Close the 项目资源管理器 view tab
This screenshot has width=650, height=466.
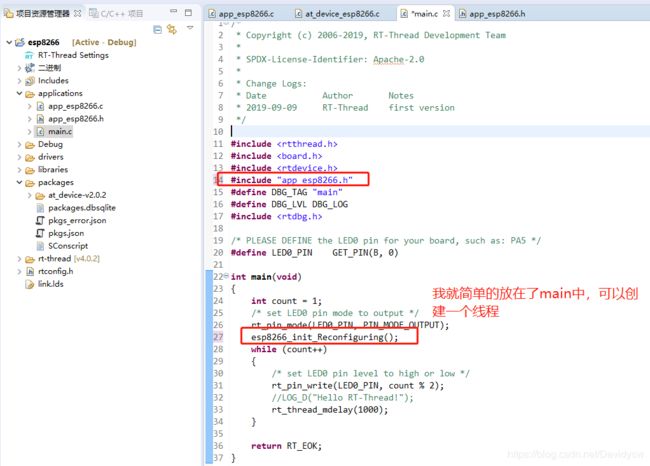tap(77, 13)
